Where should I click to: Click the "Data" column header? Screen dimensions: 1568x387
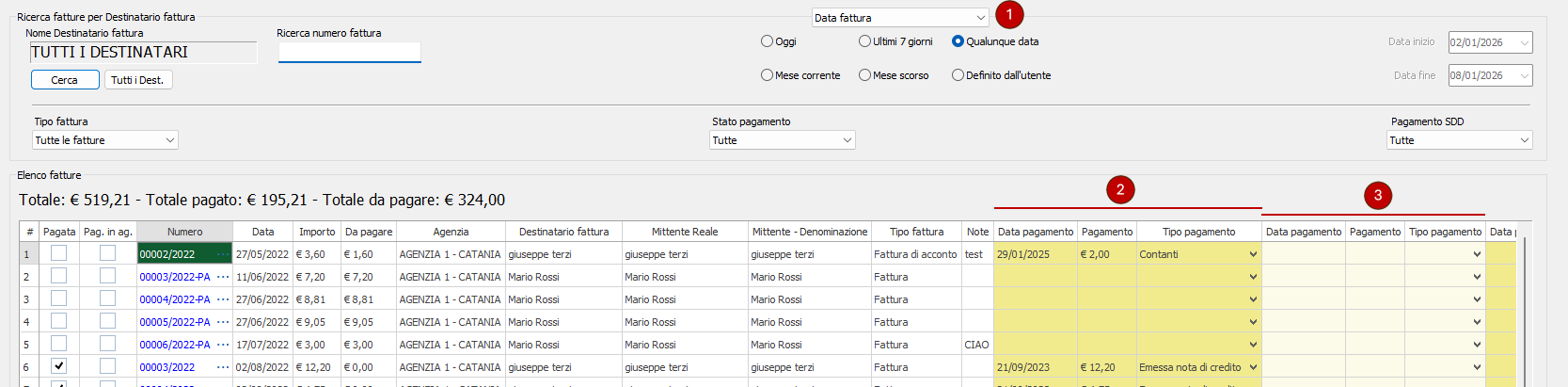[x=263, y=232]
